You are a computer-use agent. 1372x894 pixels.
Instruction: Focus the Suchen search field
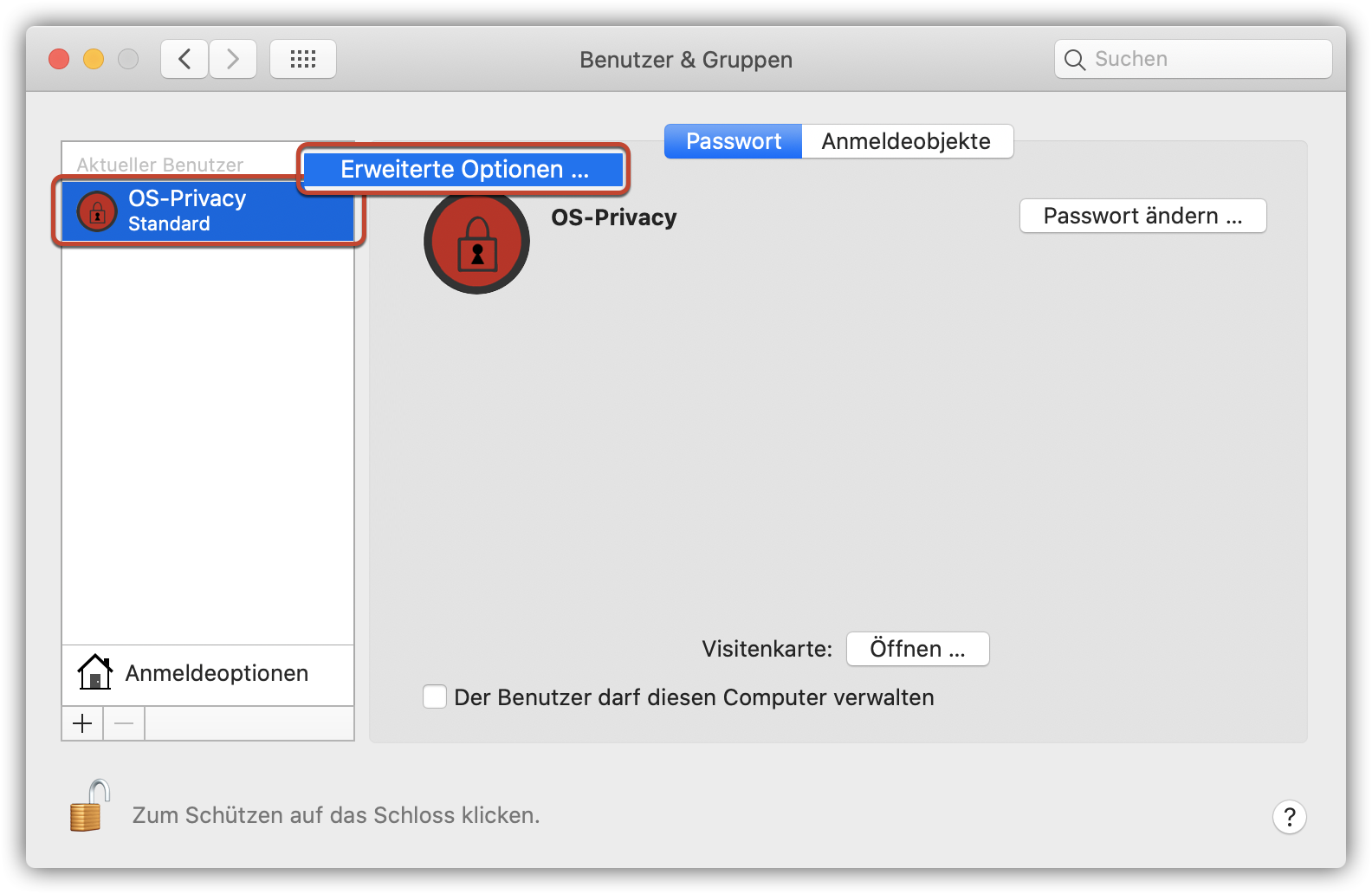pyautogui.click(x=1193, y=59)
